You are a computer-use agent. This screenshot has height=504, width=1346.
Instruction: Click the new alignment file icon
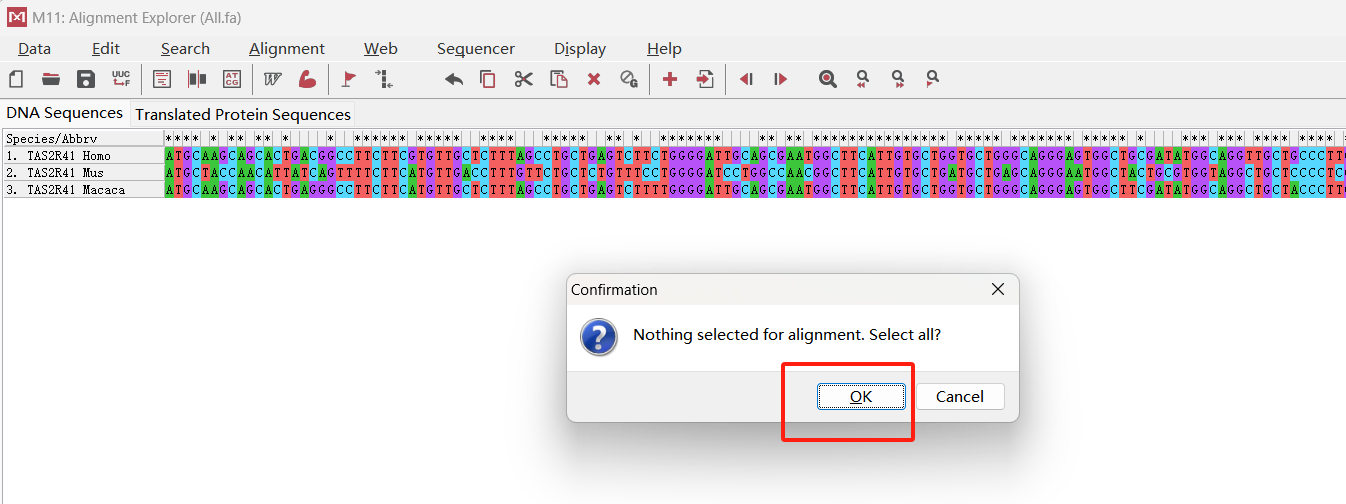tap(16, 79)
